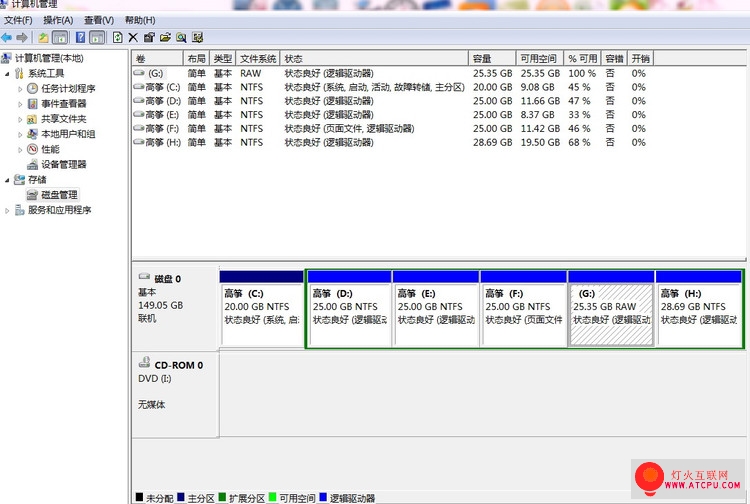The image size is (750, 504).
Task: Expand the 性能 tree node arrow
Action: [20, 150]
